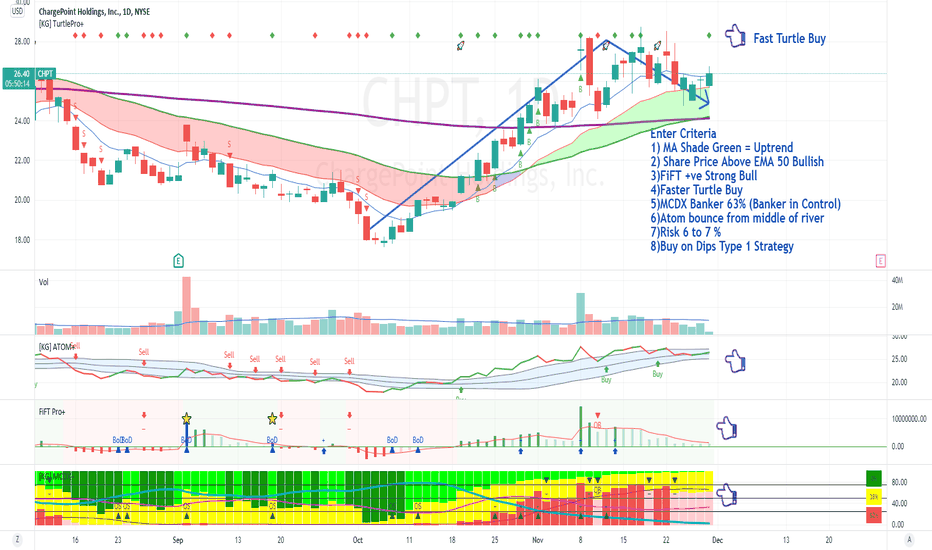Viewport: 932px width, 550px height.
Task: Click the "Share Price Above EMA 50 Bullish" line
Action: click(737, 162)
